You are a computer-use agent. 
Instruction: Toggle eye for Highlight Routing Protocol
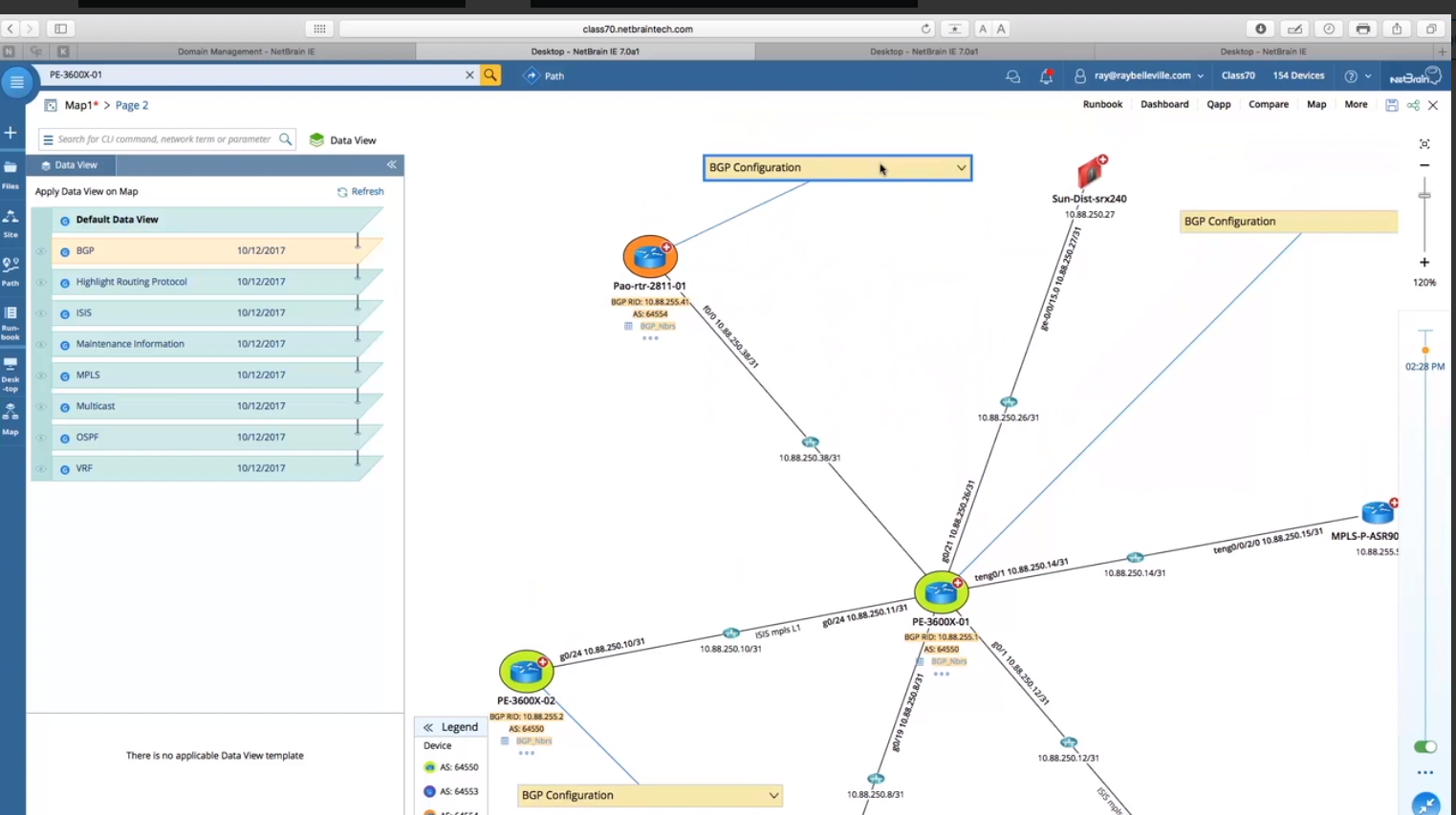tap(41, 282)
